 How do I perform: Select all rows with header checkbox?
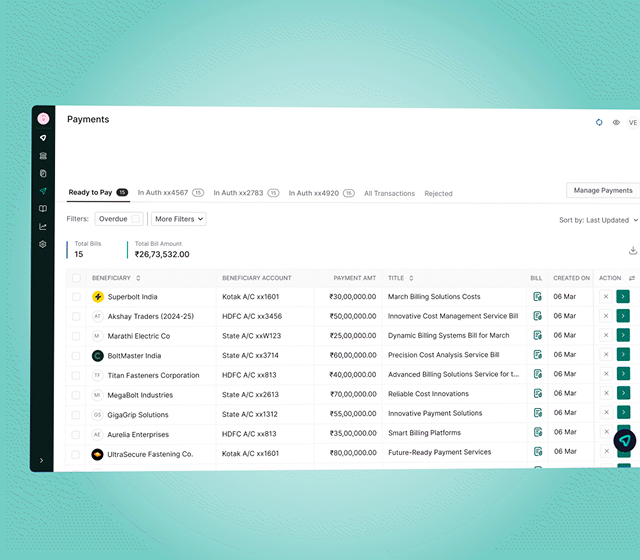pos(76,278)
